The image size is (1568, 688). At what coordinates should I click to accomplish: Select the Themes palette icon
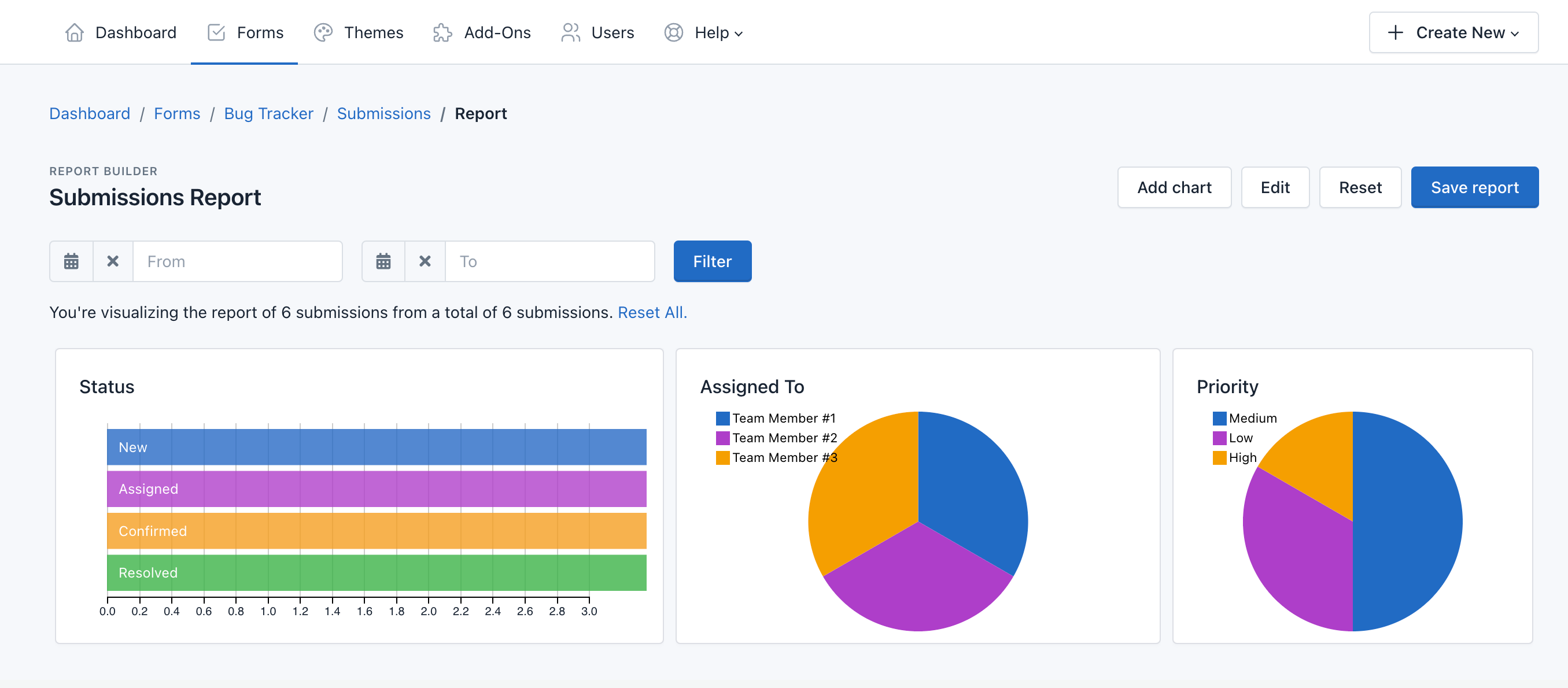tap(323, 32)
